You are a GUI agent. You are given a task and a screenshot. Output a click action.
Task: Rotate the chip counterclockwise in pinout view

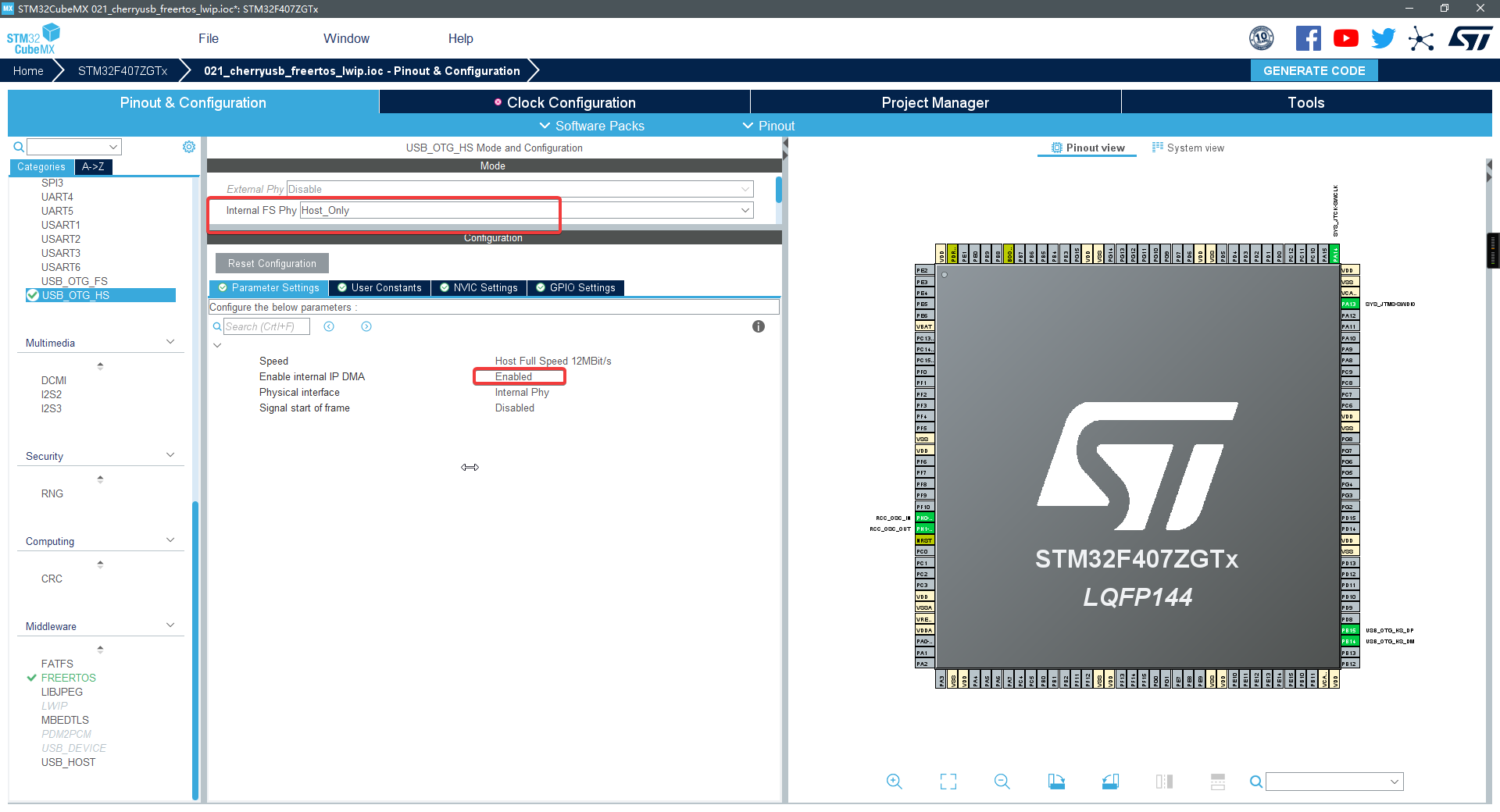(x=1110, y=781)
